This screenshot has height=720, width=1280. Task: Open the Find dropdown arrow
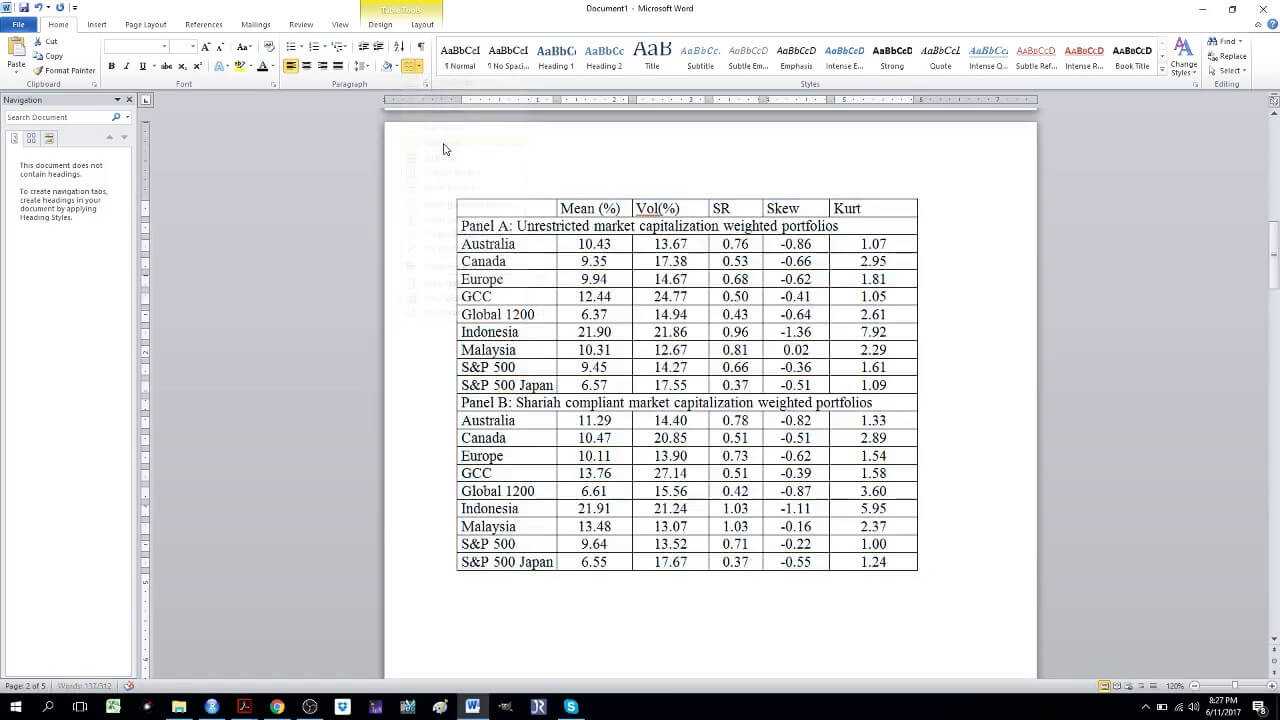pyautogui.click(x=1240, y=42)
